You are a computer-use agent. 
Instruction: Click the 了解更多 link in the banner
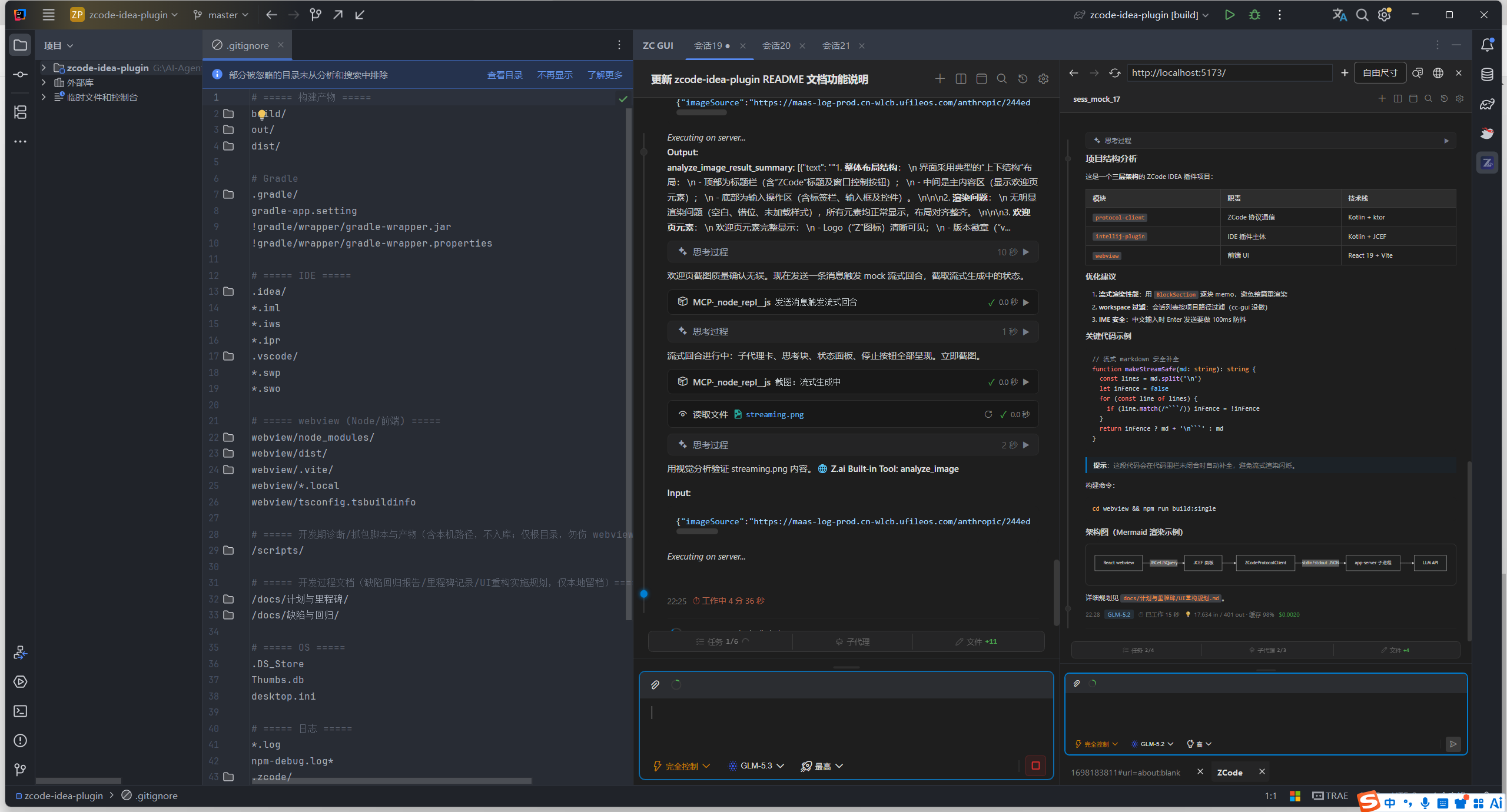[x=605, y=75]
